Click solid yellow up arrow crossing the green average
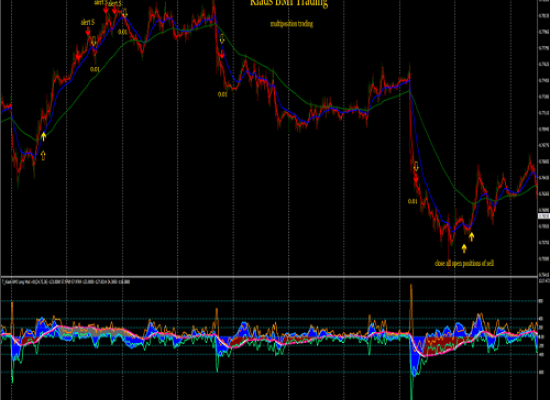Image resolution: width=550 pixels, height=400 pixels. click(x=43, y=136)
